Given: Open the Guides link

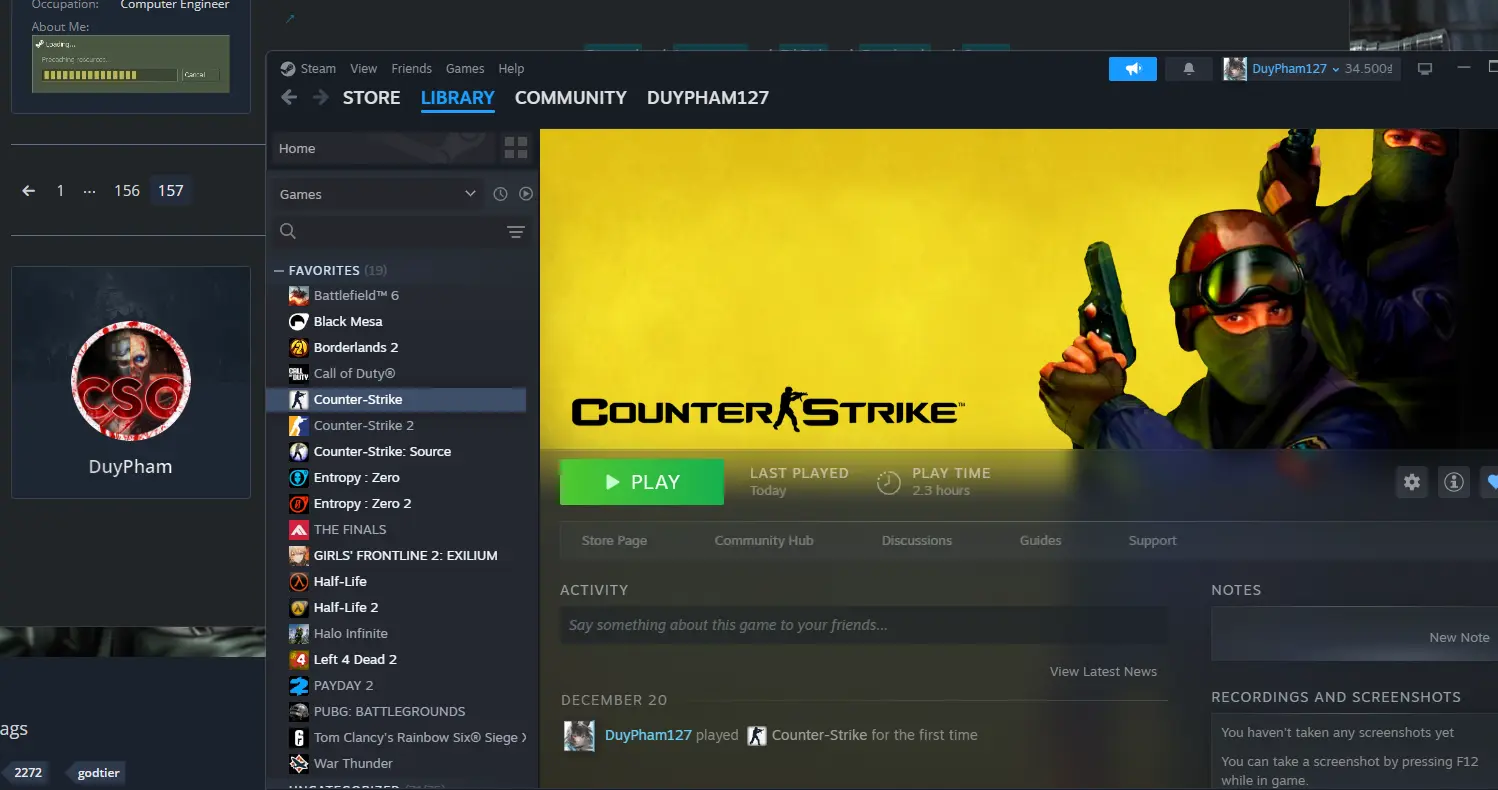Looking at the screenshot, I should point(1040,541).
